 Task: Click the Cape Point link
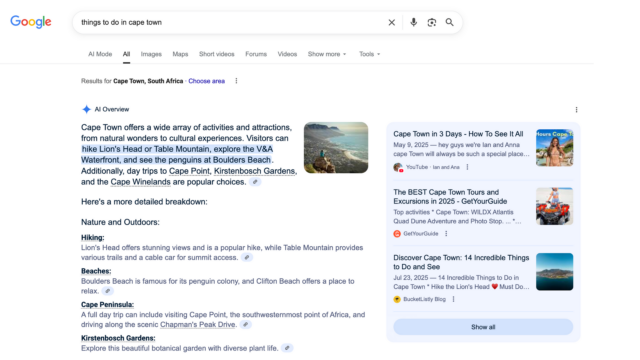[x=189, y=171]
